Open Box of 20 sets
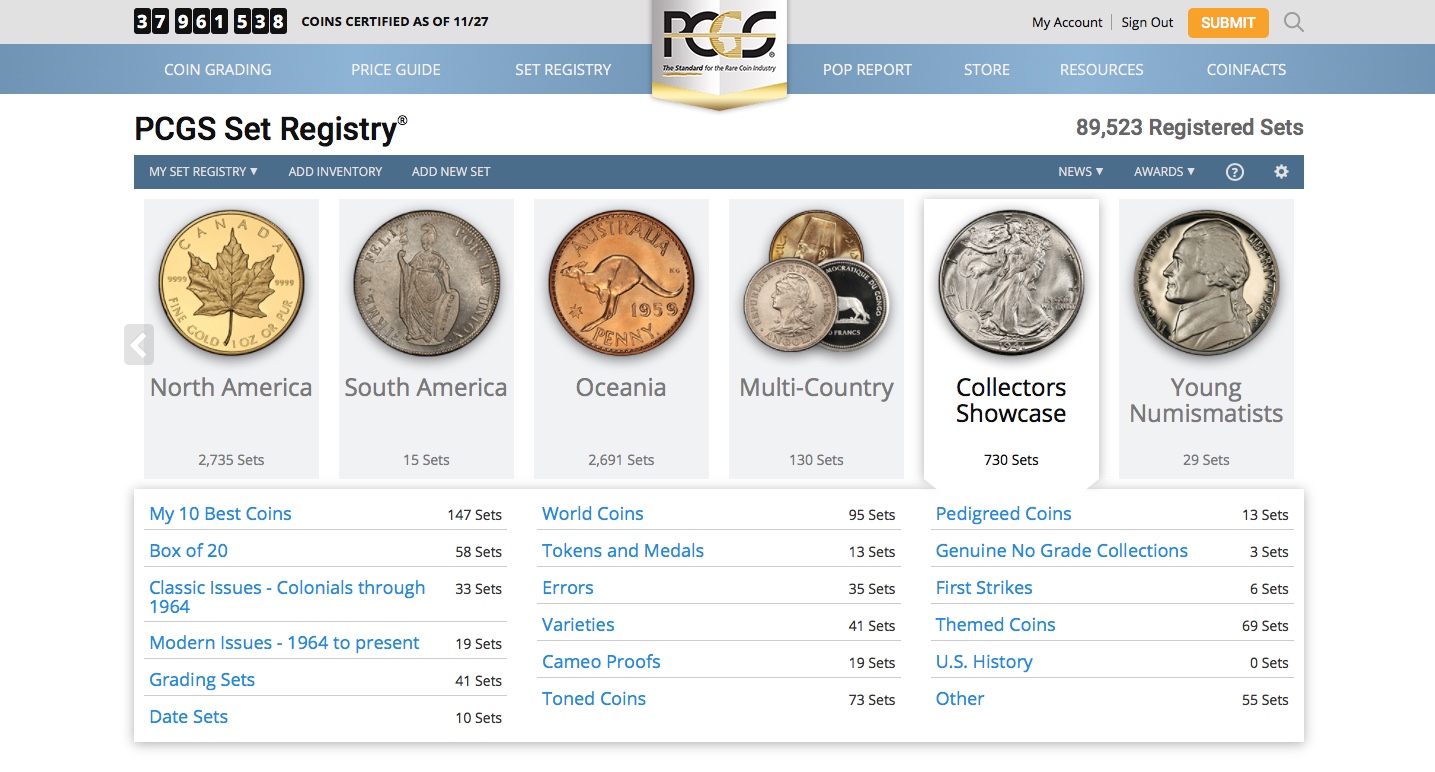Screen dimensions: 1435x772 (x=188, y=551)
